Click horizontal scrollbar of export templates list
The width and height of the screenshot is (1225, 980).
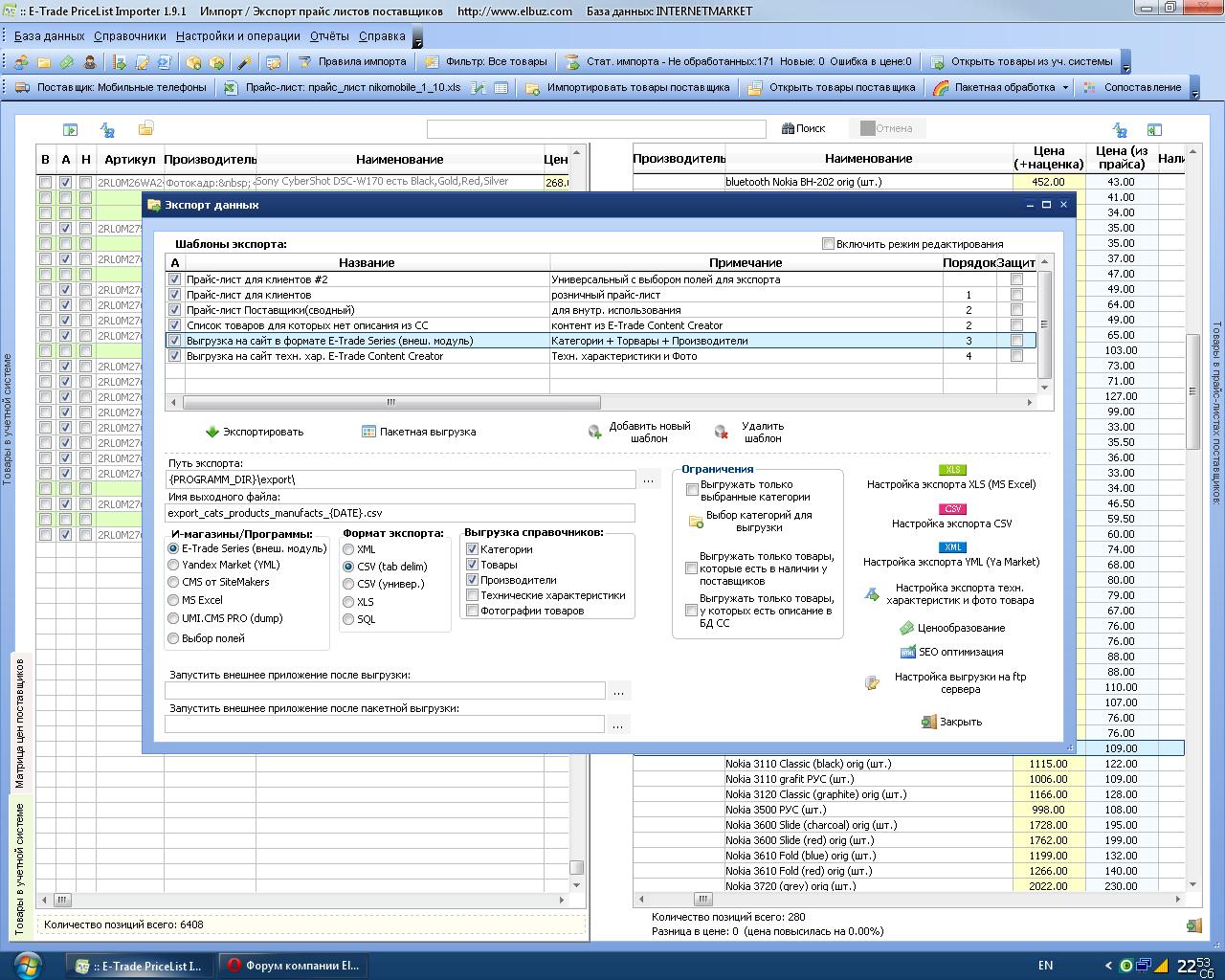click(391, 402)
